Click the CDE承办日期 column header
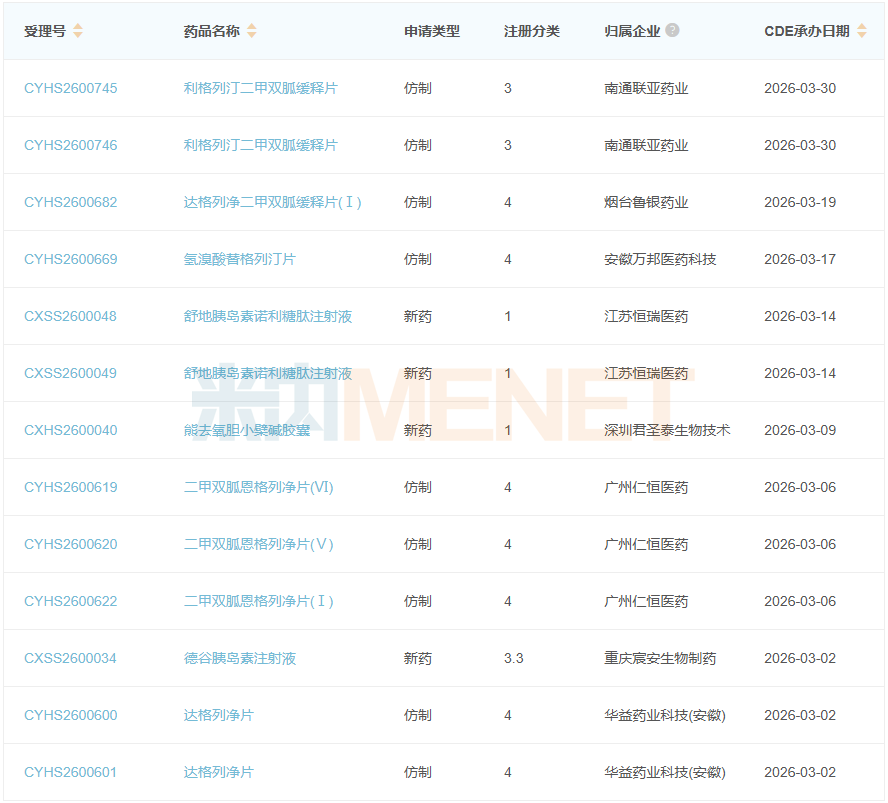Image resolution: width=888 pixels, height=803 pixels. tap(807, 31)
